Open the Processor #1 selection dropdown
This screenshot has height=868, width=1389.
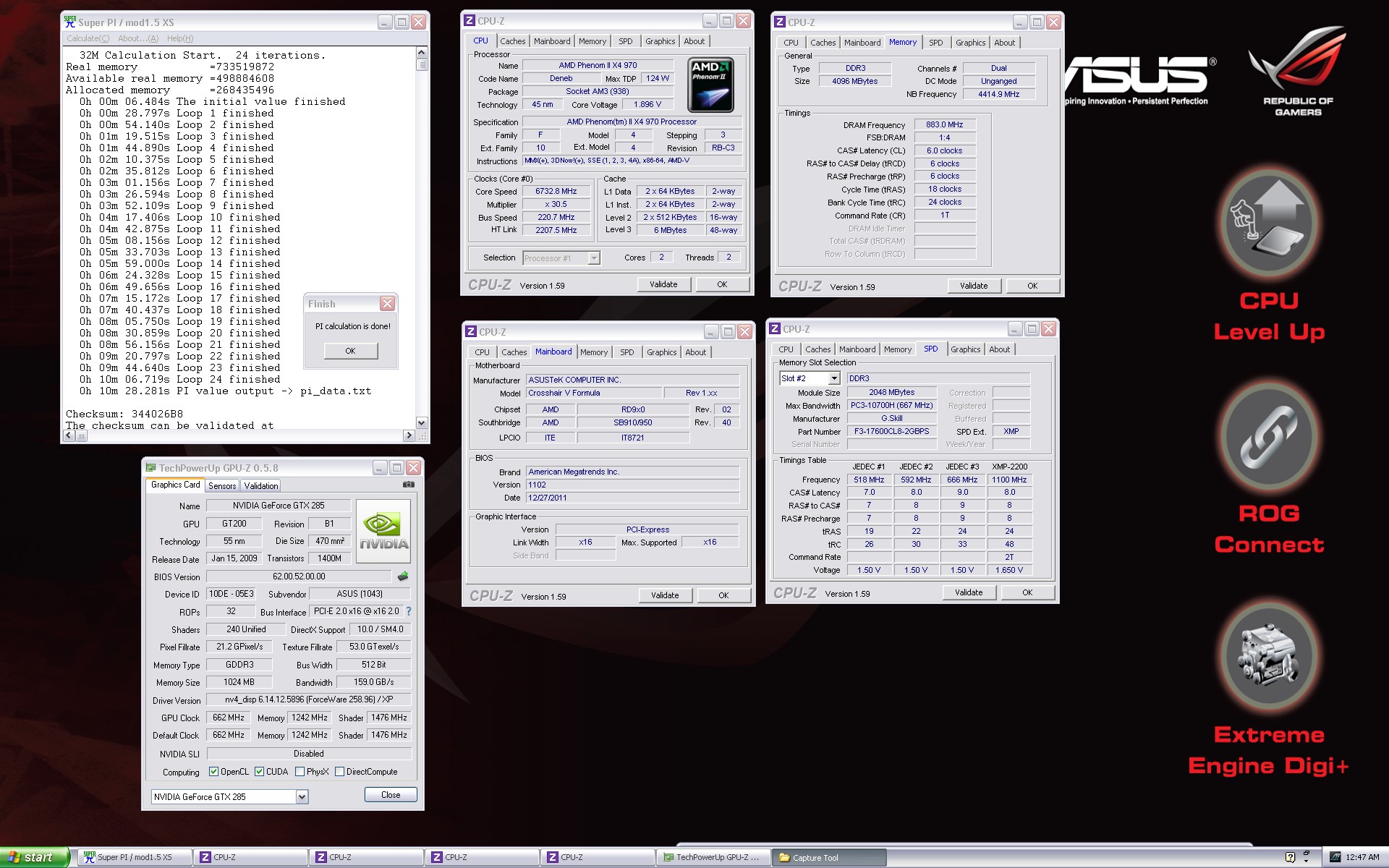pos(593,258)
